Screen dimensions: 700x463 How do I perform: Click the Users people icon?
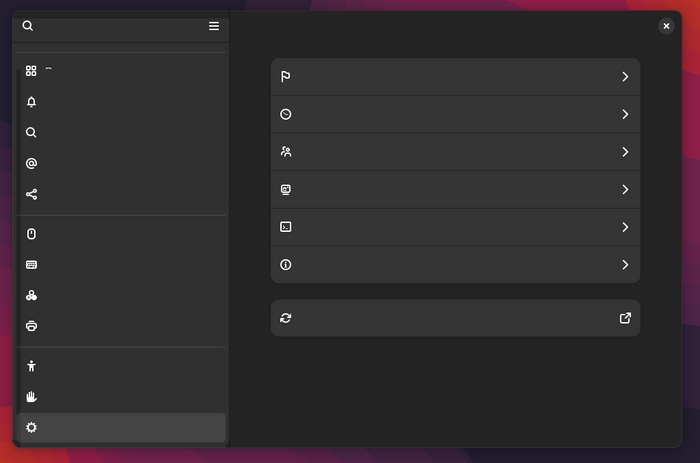pyautogui.click(x=286, y=152)
